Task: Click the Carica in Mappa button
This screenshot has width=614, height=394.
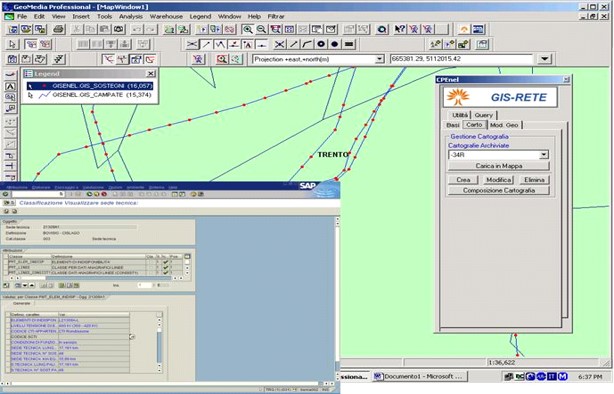Action: [498, 166]
